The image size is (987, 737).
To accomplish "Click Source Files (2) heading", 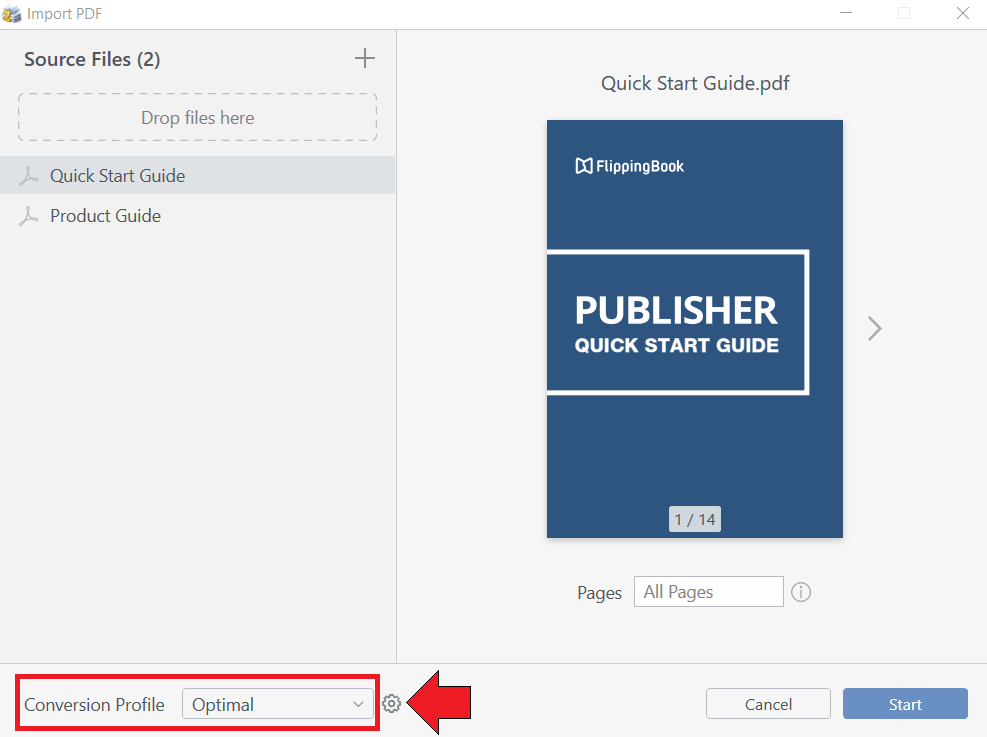I will 92,59.
